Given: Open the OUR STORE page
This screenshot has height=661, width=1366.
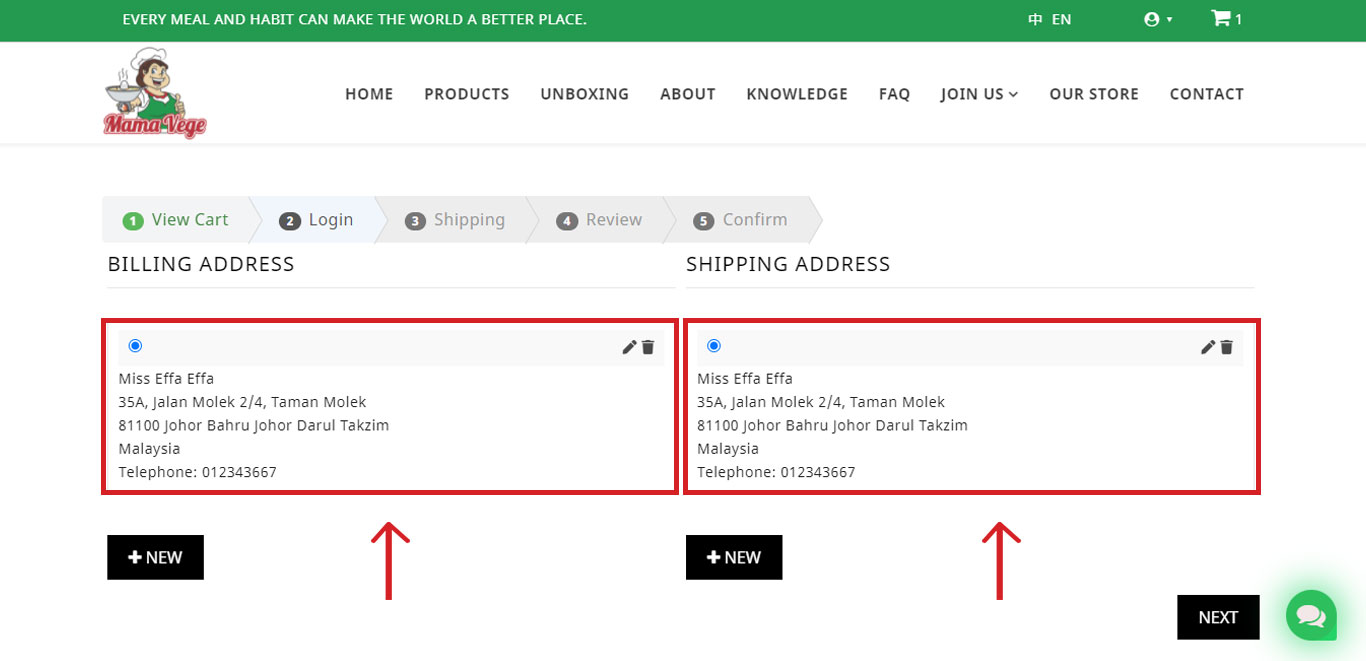Looking at the screenshot, I should click(x=1093, y=94).
